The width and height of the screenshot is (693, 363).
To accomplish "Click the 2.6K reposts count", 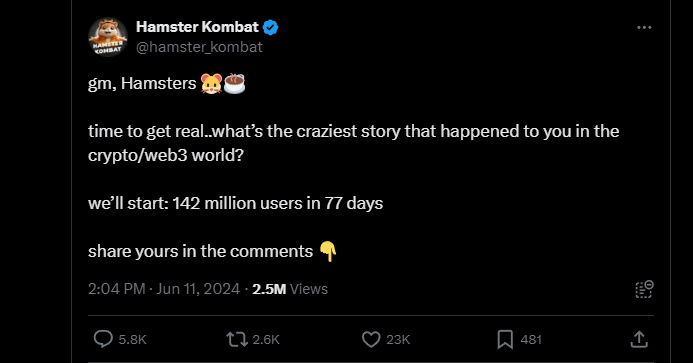I will coord(266,340).
